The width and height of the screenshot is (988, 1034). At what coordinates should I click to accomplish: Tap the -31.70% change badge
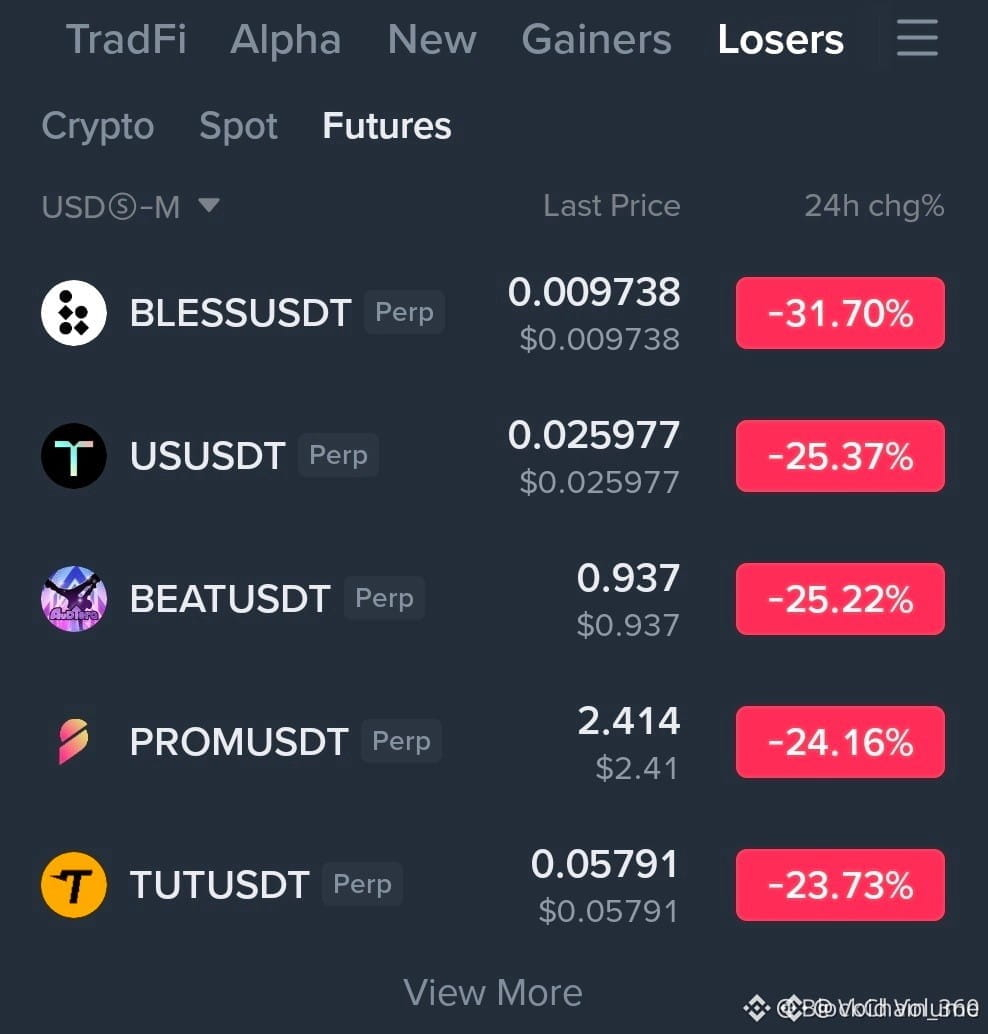(x=840, y=313)
